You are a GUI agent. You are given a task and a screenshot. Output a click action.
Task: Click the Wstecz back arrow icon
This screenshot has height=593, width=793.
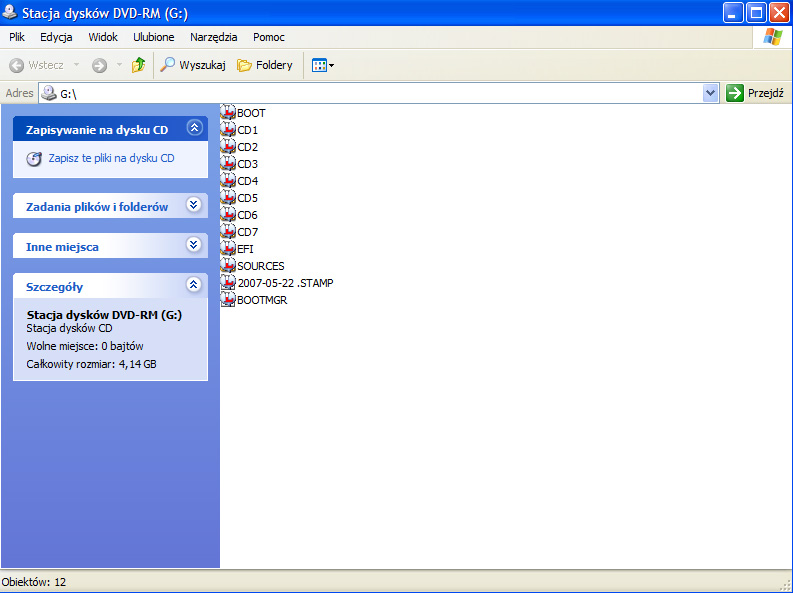click(17, 65)
